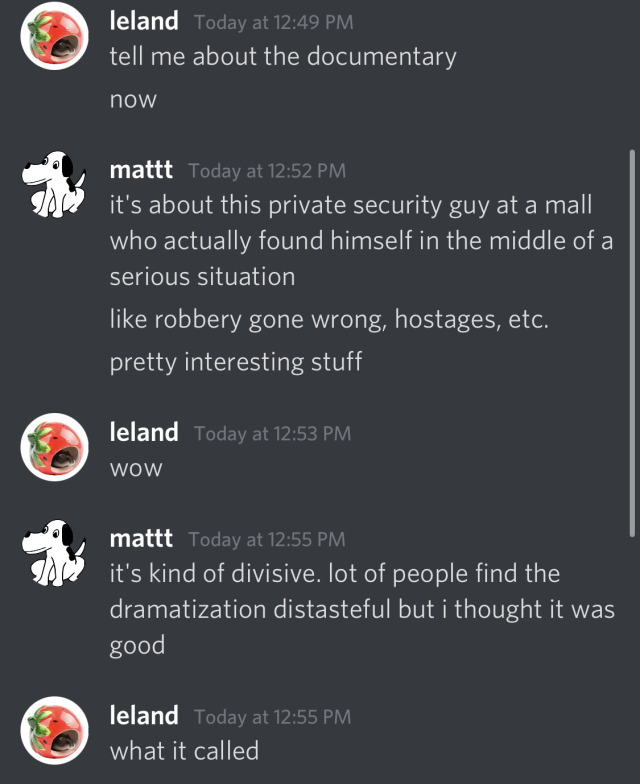The image size is (640, 784).
Task: Select the "it's kind of divisive" message
Action: pos(362,609)
